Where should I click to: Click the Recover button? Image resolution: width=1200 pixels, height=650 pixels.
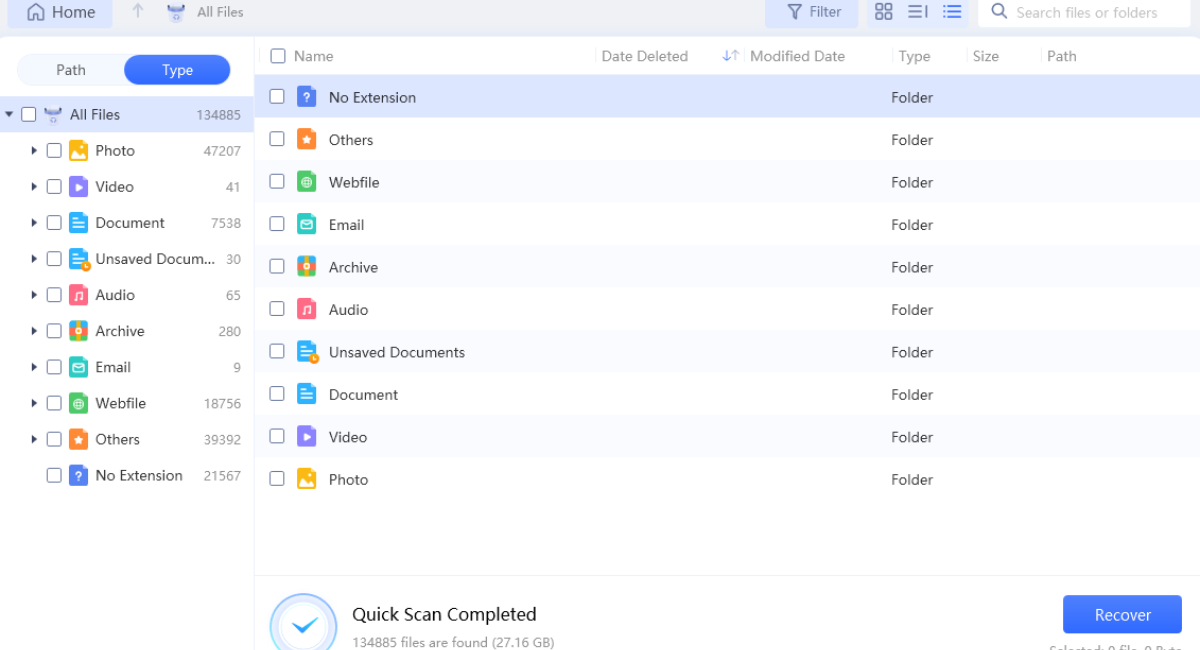(1122, 615)
